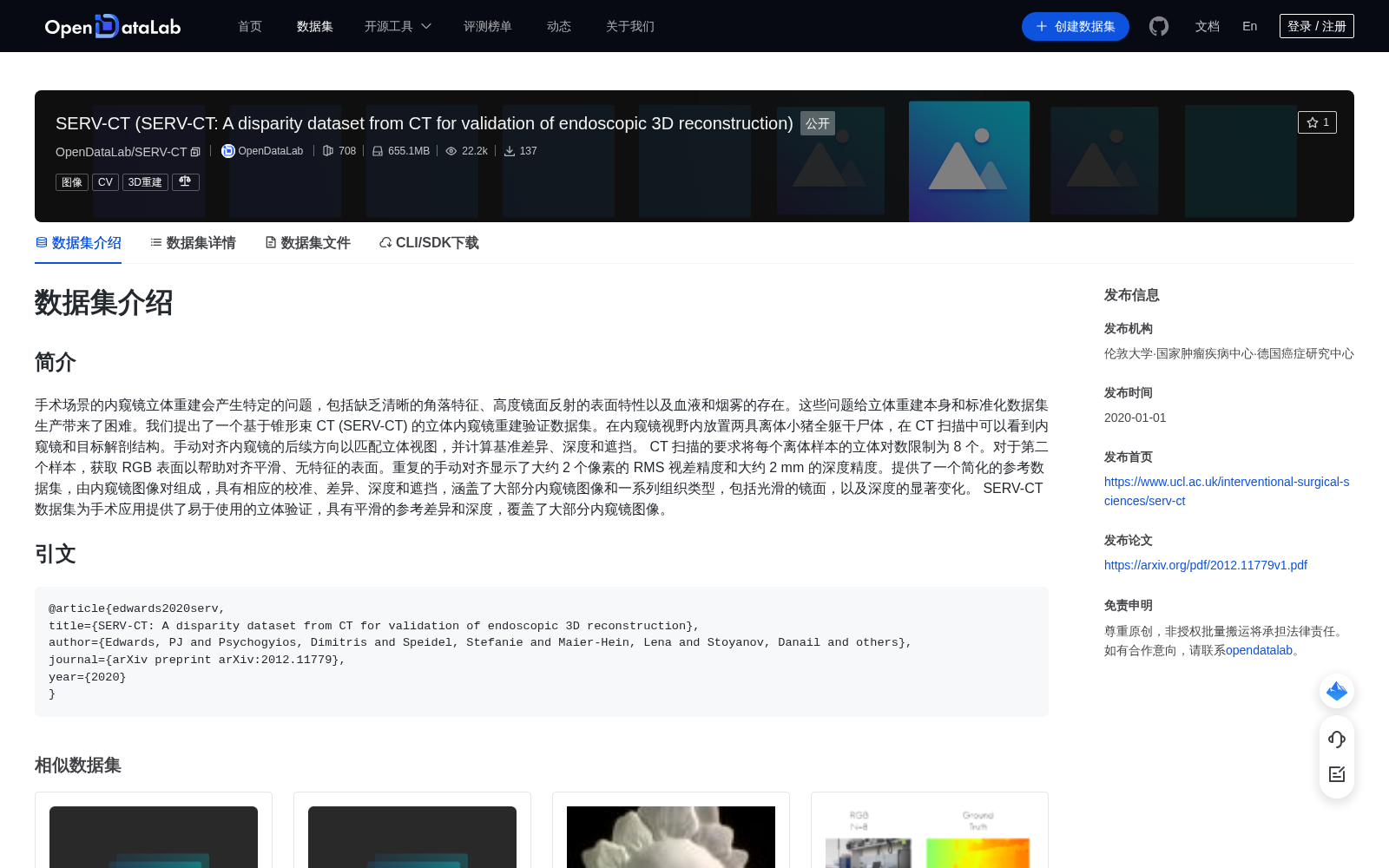Click the license scale tag icon
Image resolution: width=1389 pixels, height=868 pixels.
[185, 181]
